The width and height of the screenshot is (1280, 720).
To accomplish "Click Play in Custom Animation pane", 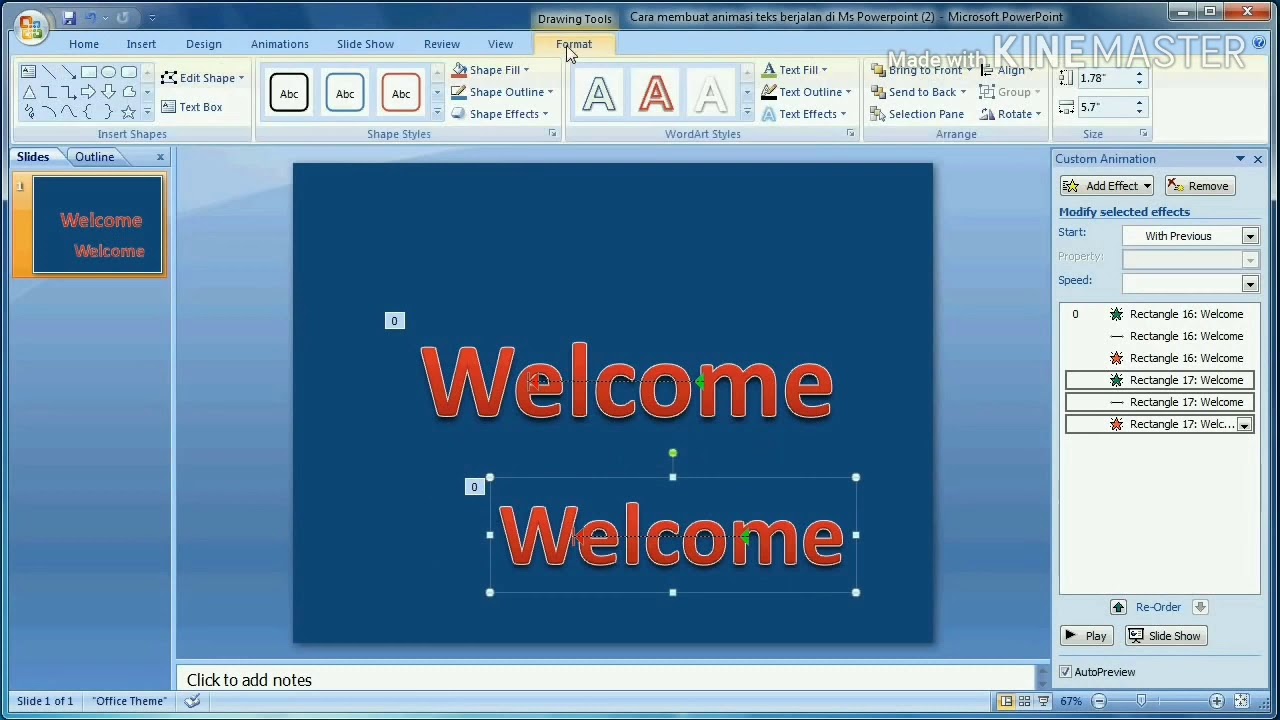I will pyautogui.click(x=1086, y=636).
